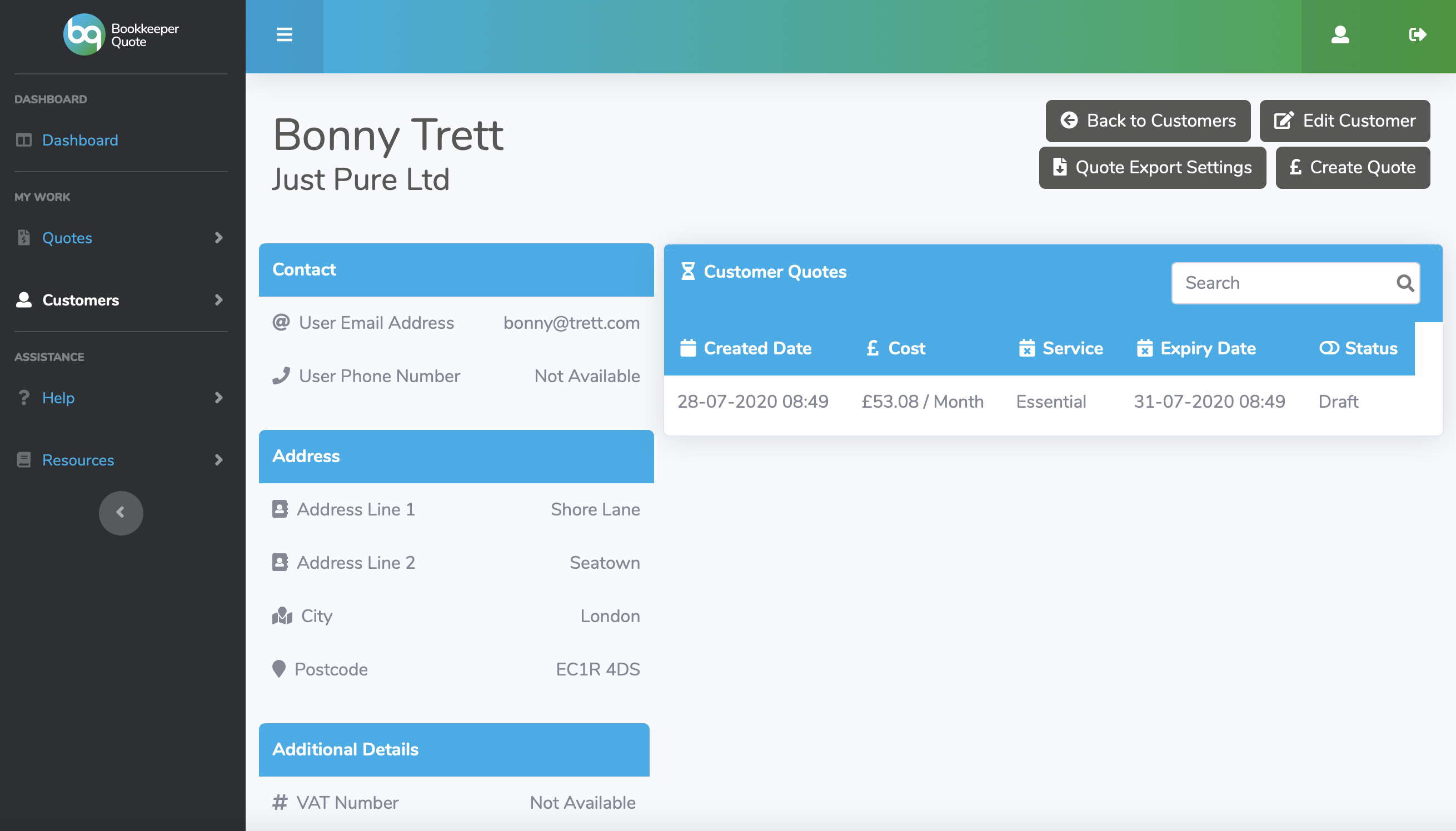This screenshot has height=831, width=1456.
Task: Click the search magnifier icon
Action: coord(1405,283)
